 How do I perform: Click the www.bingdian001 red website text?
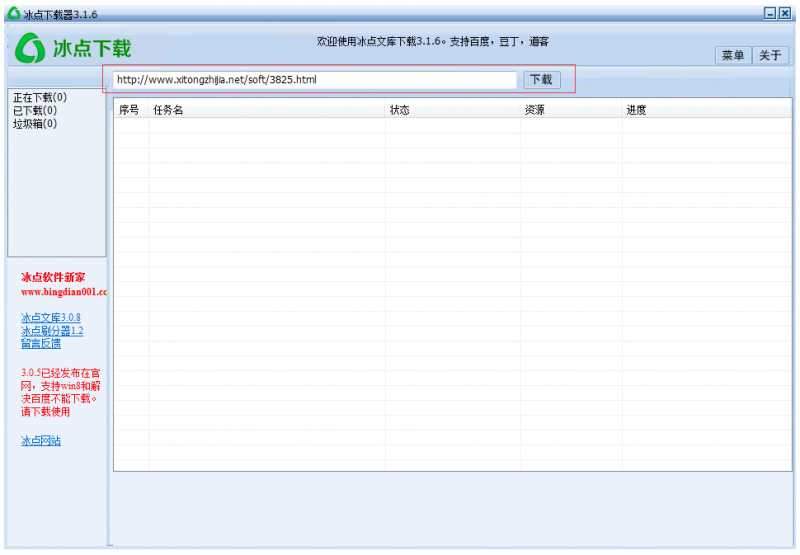coord(64,292)
